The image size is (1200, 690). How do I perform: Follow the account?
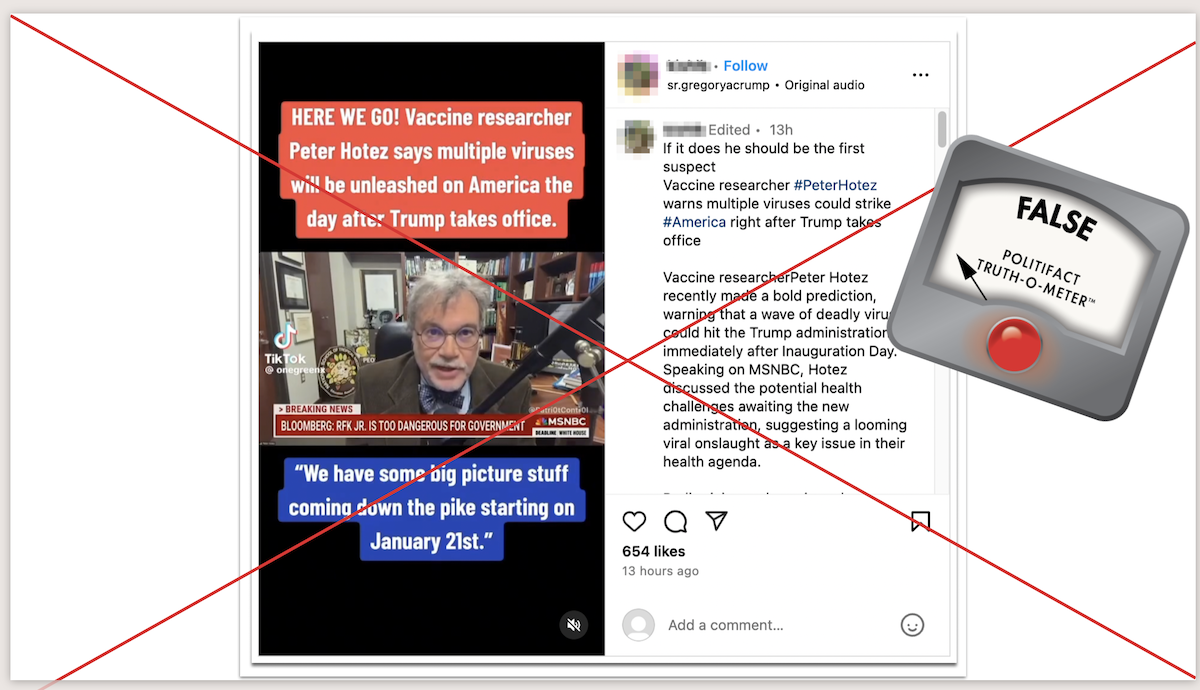pyautogui.click(x=746, y=66)
